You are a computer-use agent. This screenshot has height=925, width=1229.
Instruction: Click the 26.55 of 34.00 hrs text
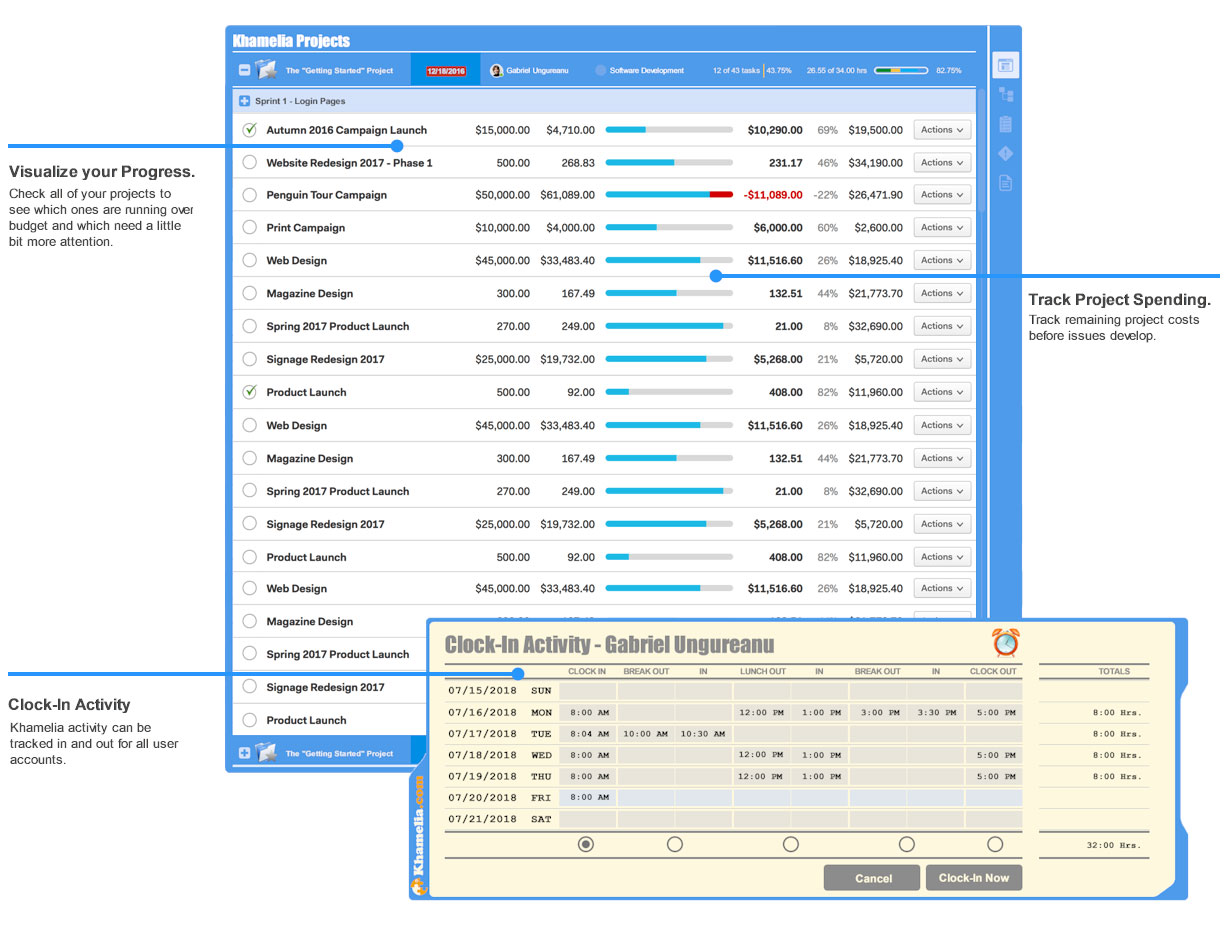[x=836, y=71]
